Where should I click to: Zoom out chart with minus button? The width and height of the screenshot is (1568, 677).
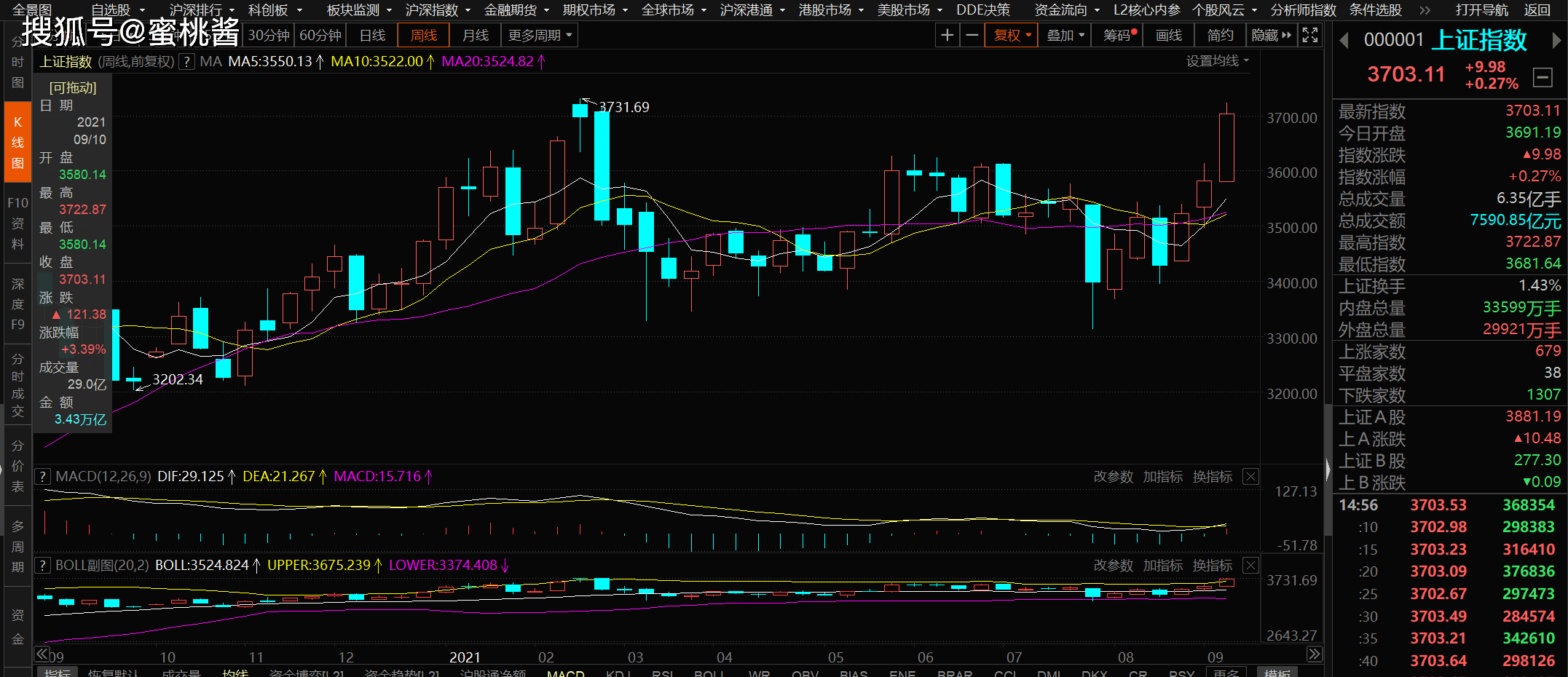pos(972,35)
